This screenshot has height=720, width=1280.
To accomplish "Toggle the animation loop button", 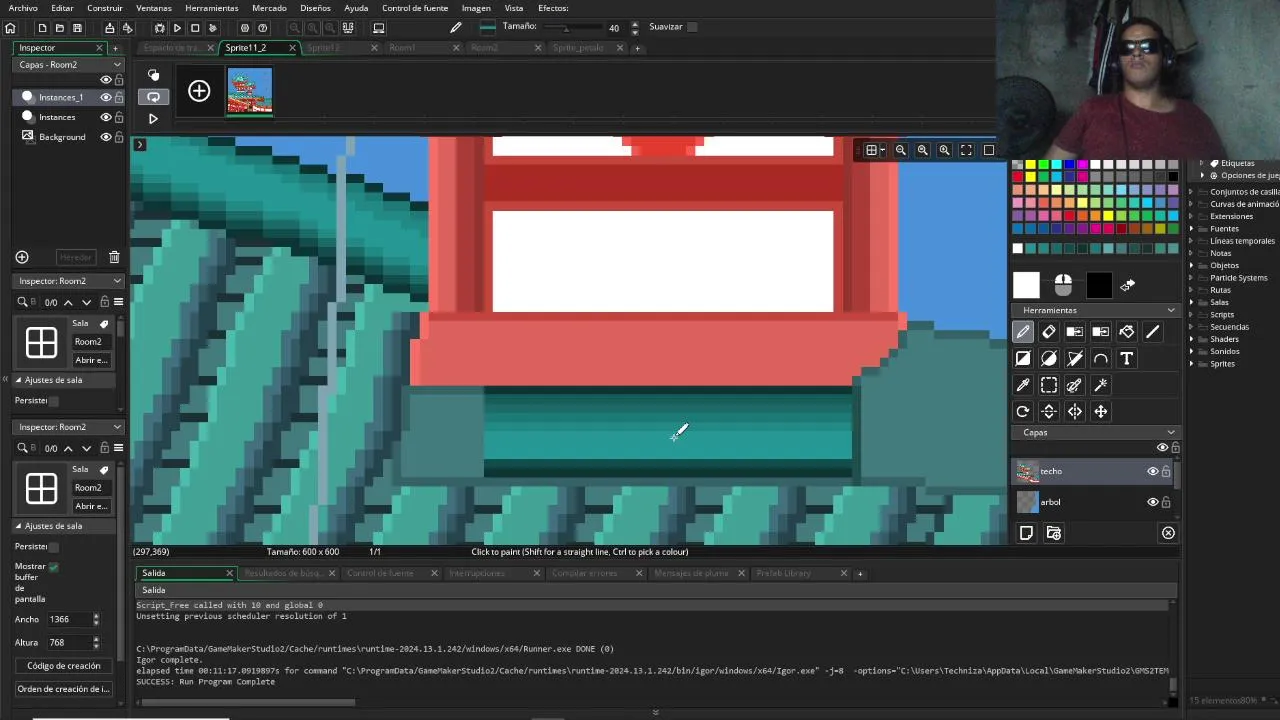I will [x=153, y=97].
